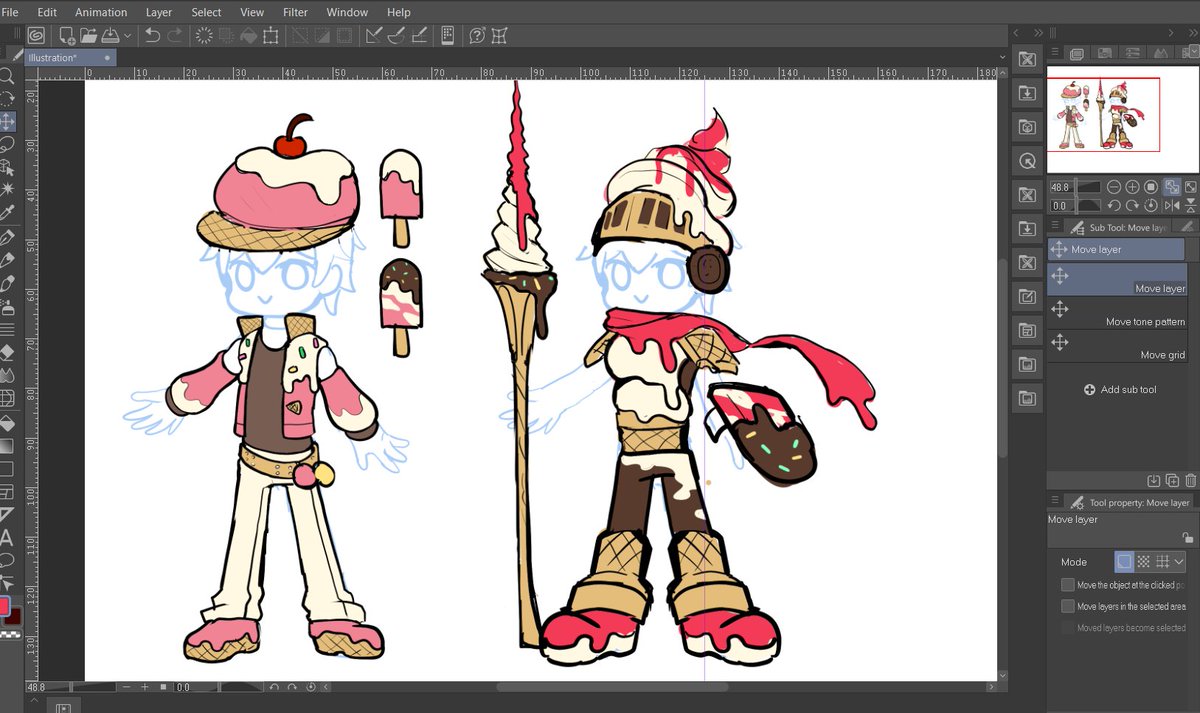Enable Move the object at clicked position
1200x713 pixels.
pos(1068,585)
